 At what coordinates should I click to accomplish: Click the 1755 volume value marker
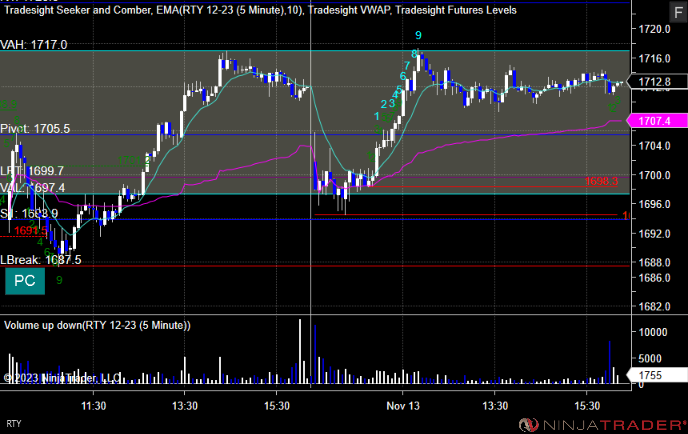click(657, 375)
